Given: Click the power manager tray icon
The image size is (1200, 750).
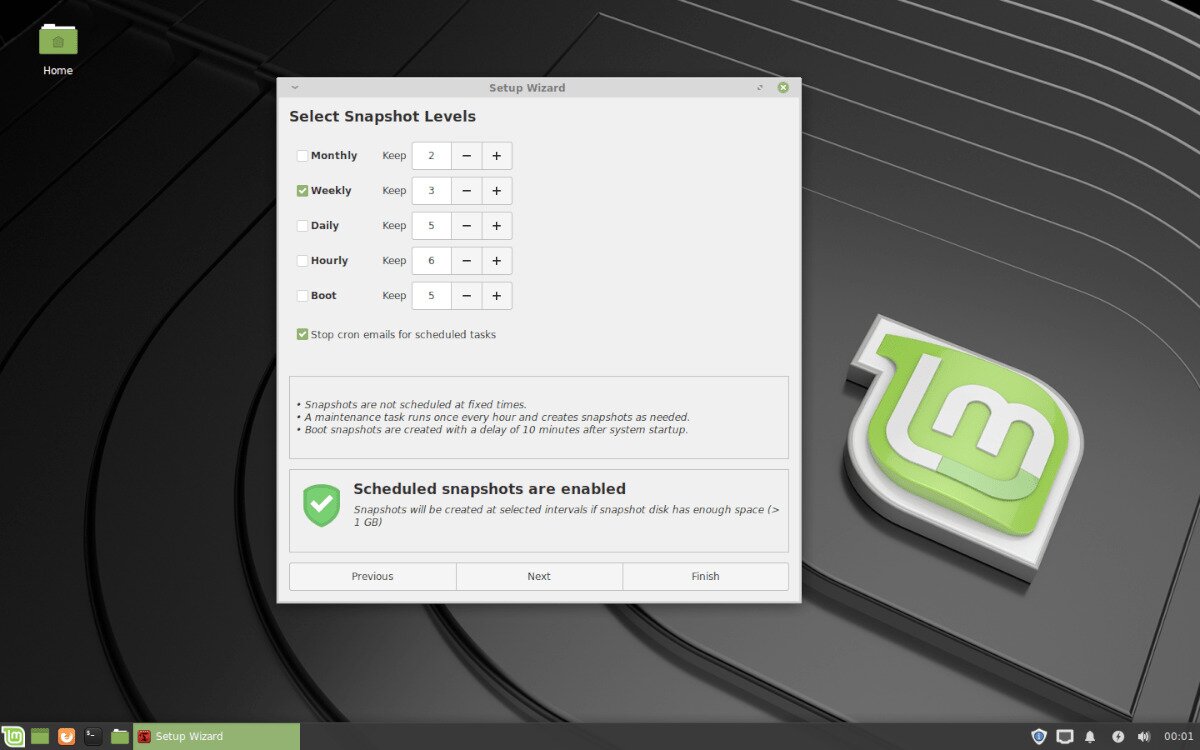Looking at the screenshot, I should pyautogui.click(x=1118, y=736).
